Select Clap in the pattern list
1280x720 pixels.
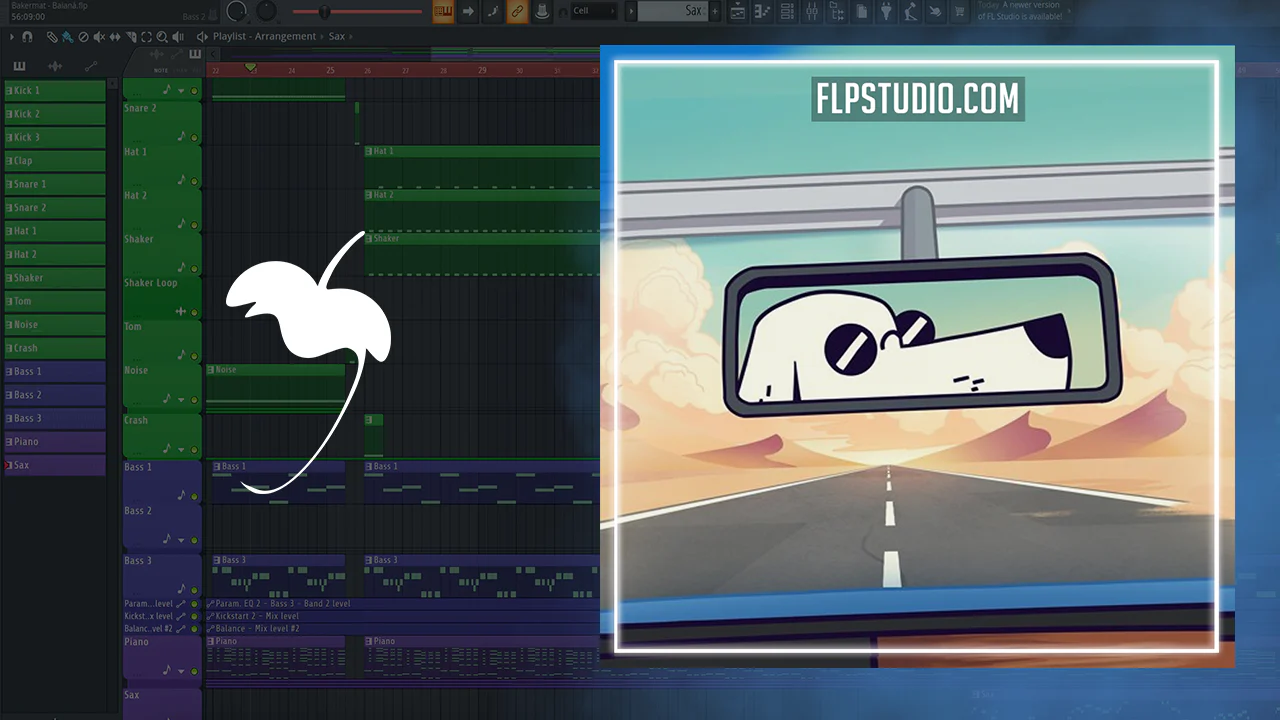pyautogui.click(x=55, y=161)
